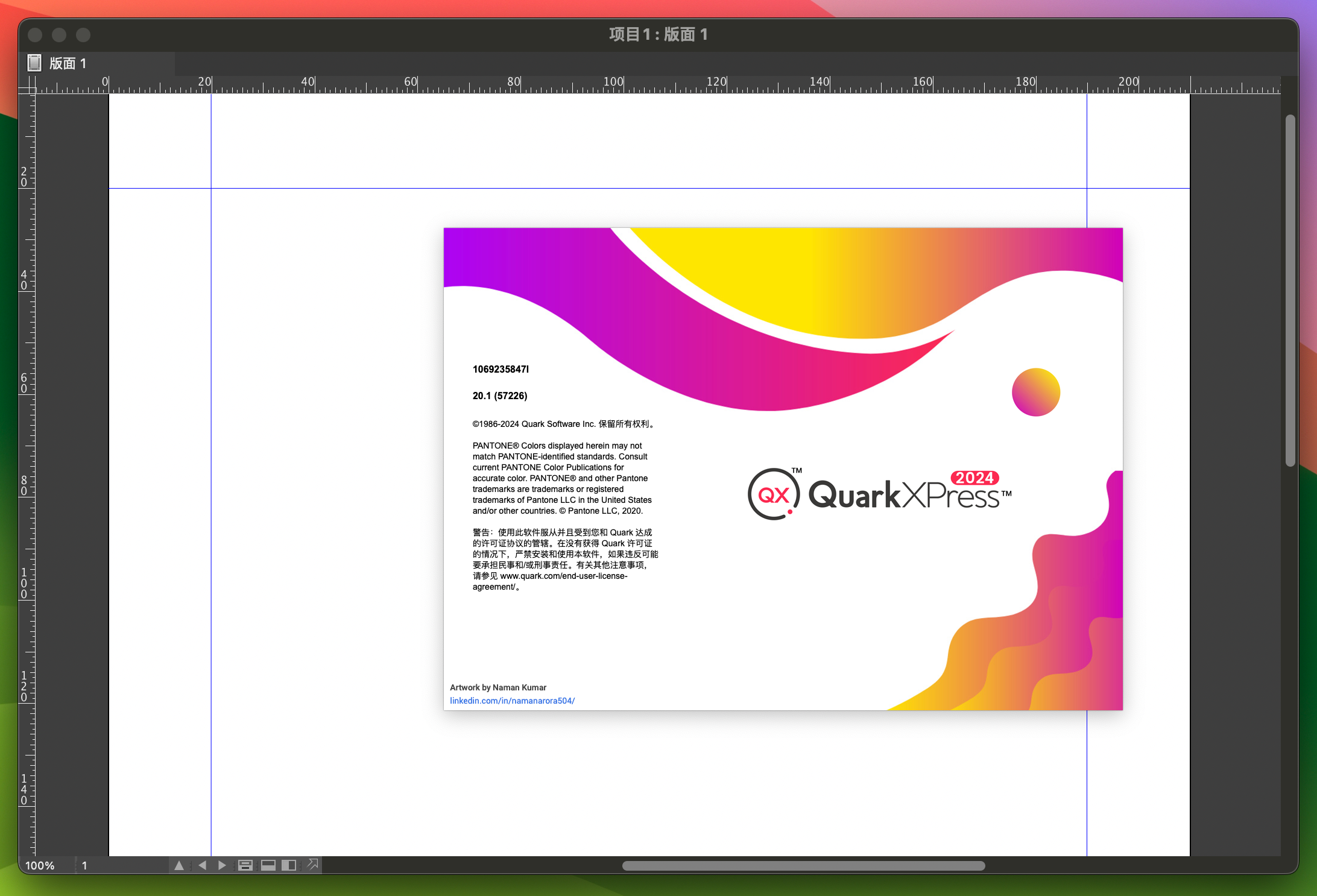This screenshot has width=1317, height=896.
Task: Go to the next page arrow
Action: coord(222,865)
